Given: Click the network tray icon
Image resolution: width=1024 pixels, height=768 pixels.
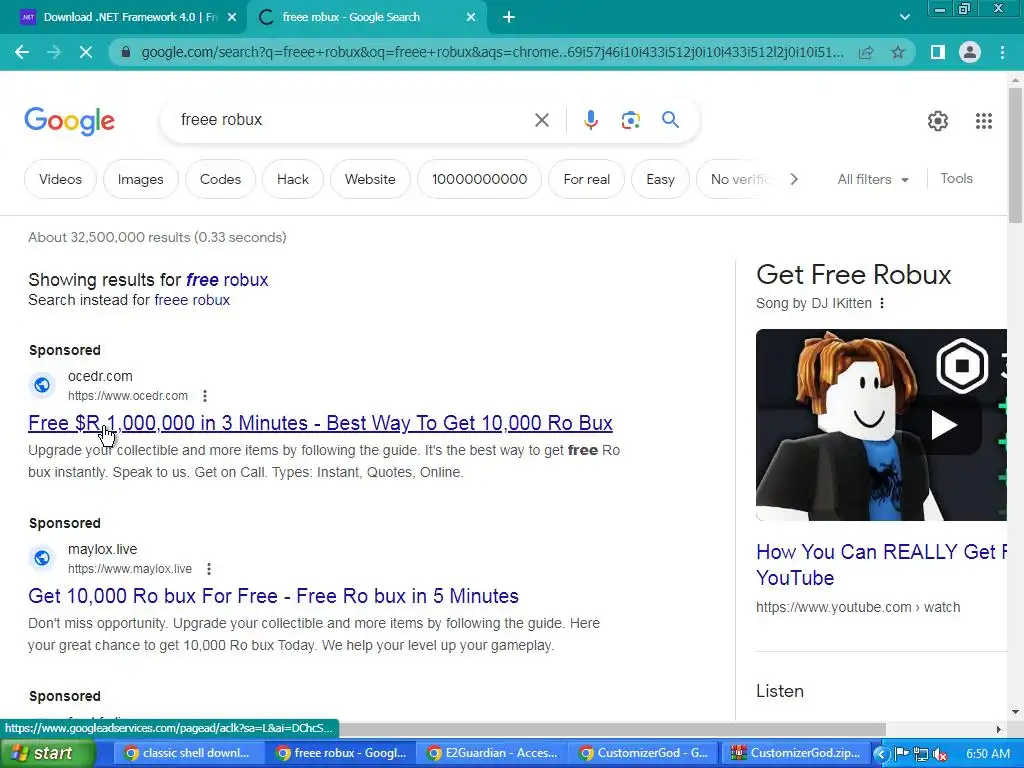Looking at the screenshot, I should pos(921,754).
